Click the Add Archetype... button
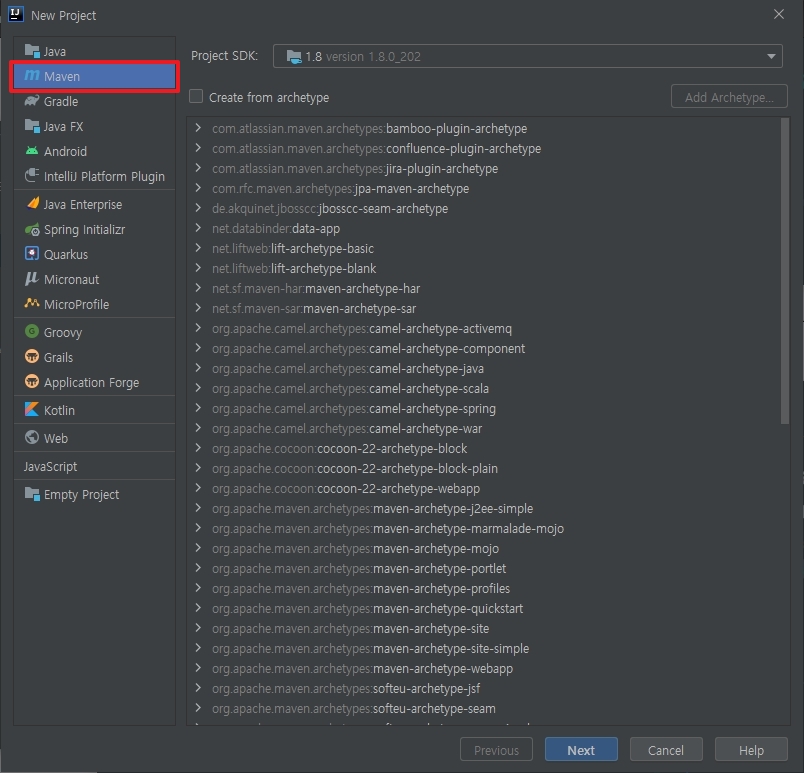Image resolution: width=804 pixels, height=773 pixels. pos(729,96)
